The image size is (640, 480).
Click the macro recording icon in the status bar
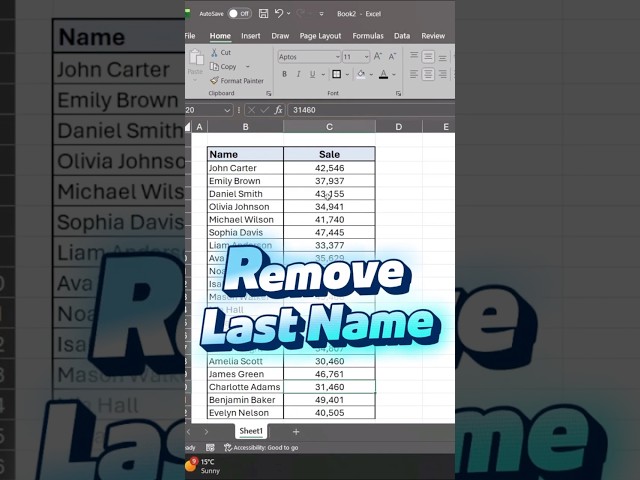pos(210,447)
